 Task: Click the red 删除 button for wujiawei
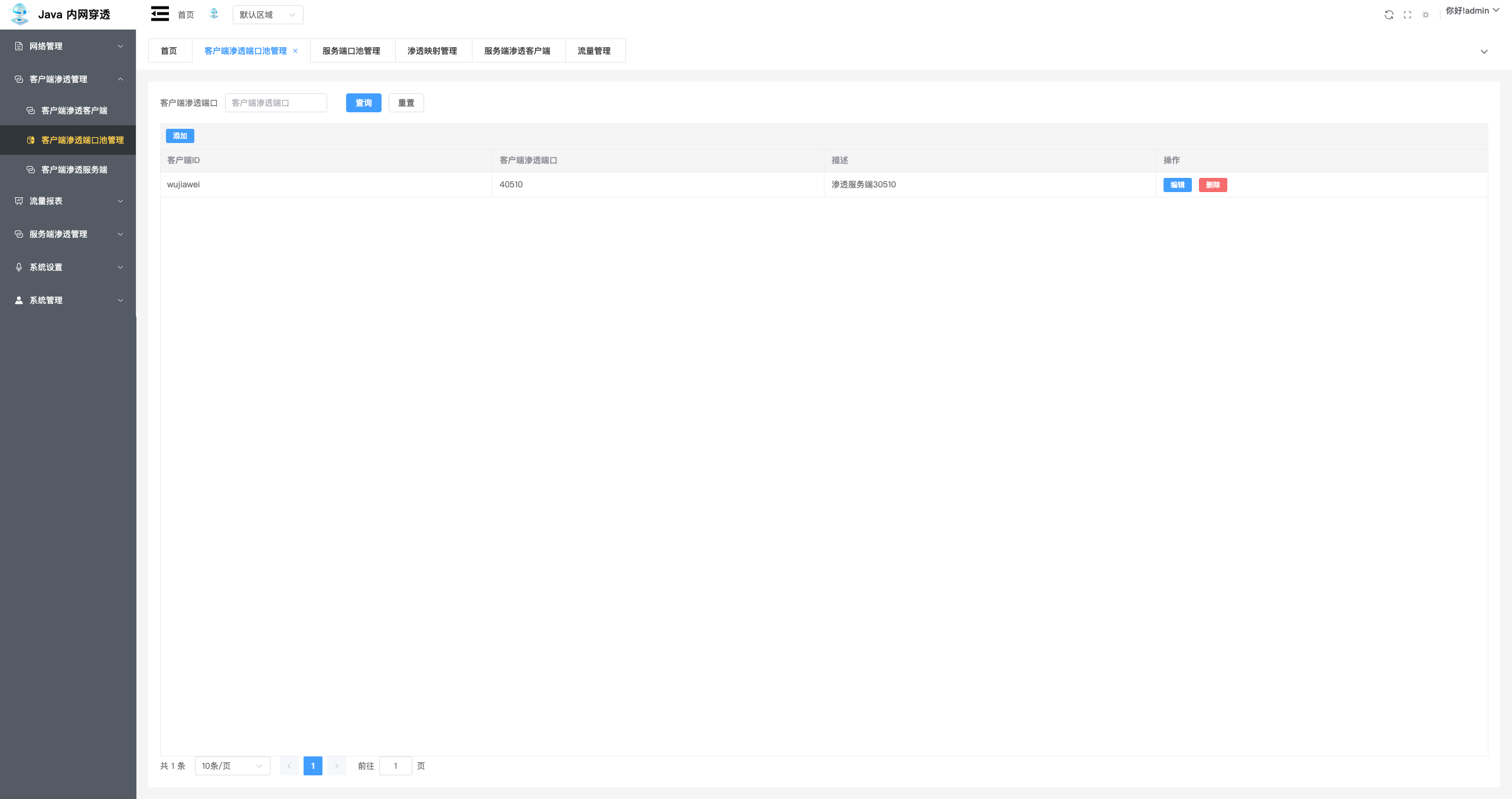coord(1213,185)
